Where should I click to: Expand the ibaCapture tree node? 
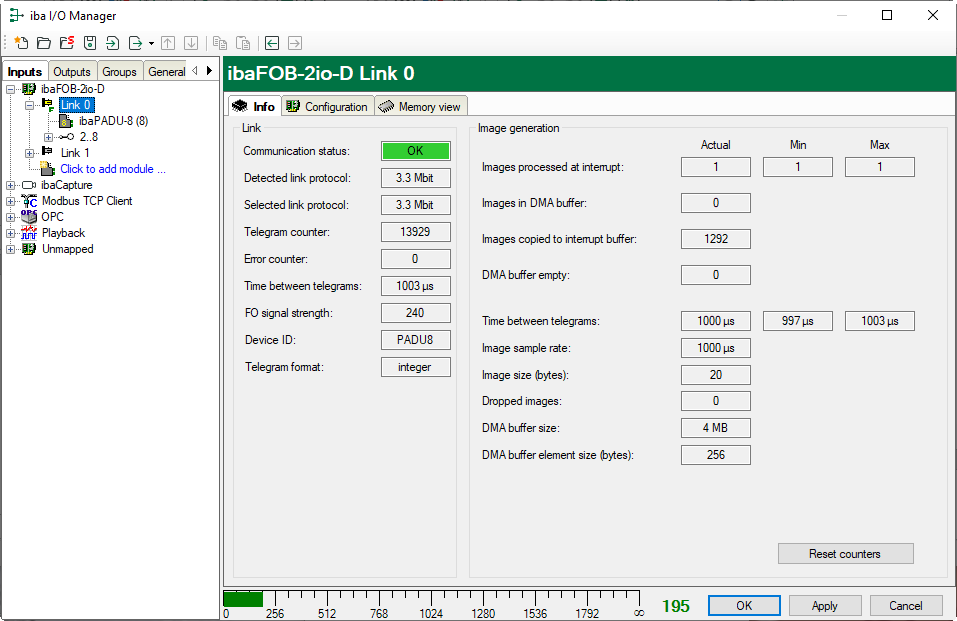pos(11,185)
